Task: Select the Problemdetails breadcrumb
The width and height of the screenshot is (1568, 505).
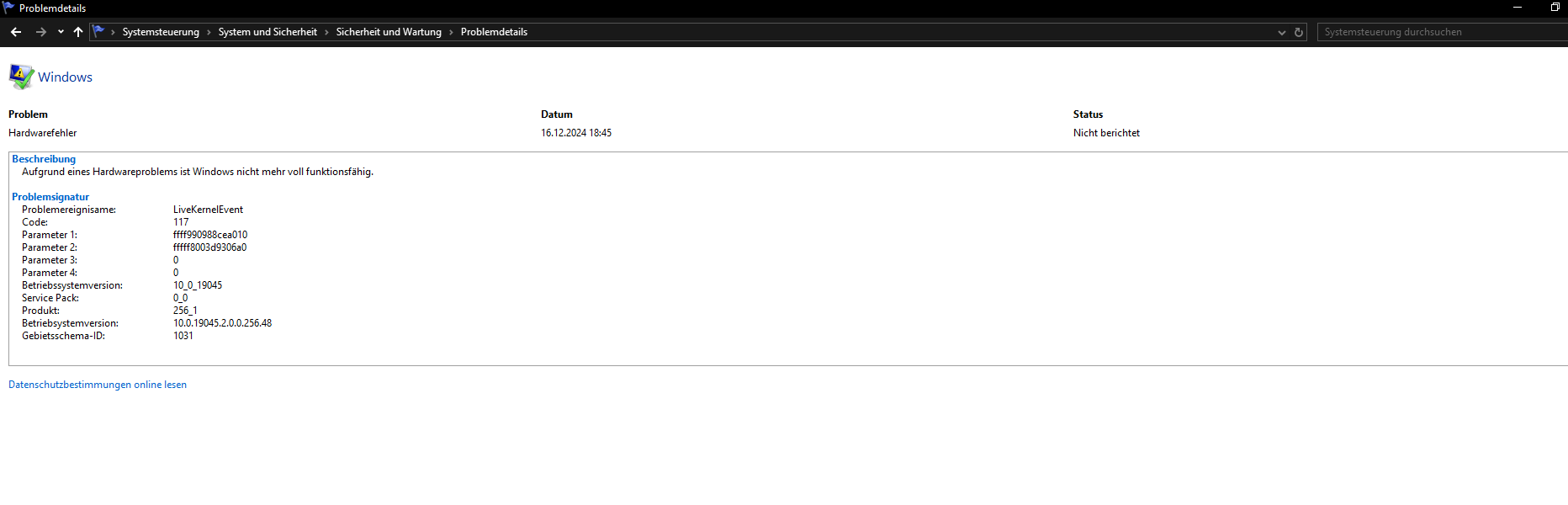Action: click(494, 32)
